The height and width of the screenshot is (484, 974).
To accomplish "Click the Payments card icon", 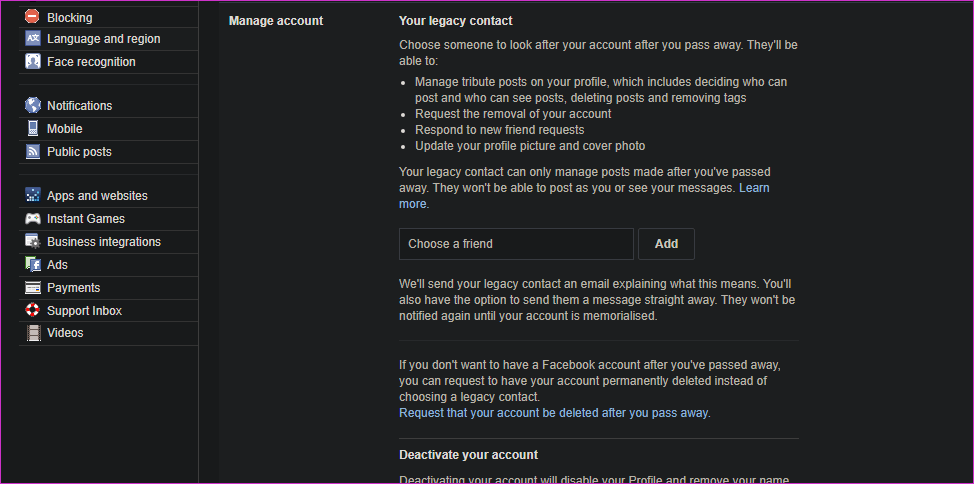I will pos(32,288).
